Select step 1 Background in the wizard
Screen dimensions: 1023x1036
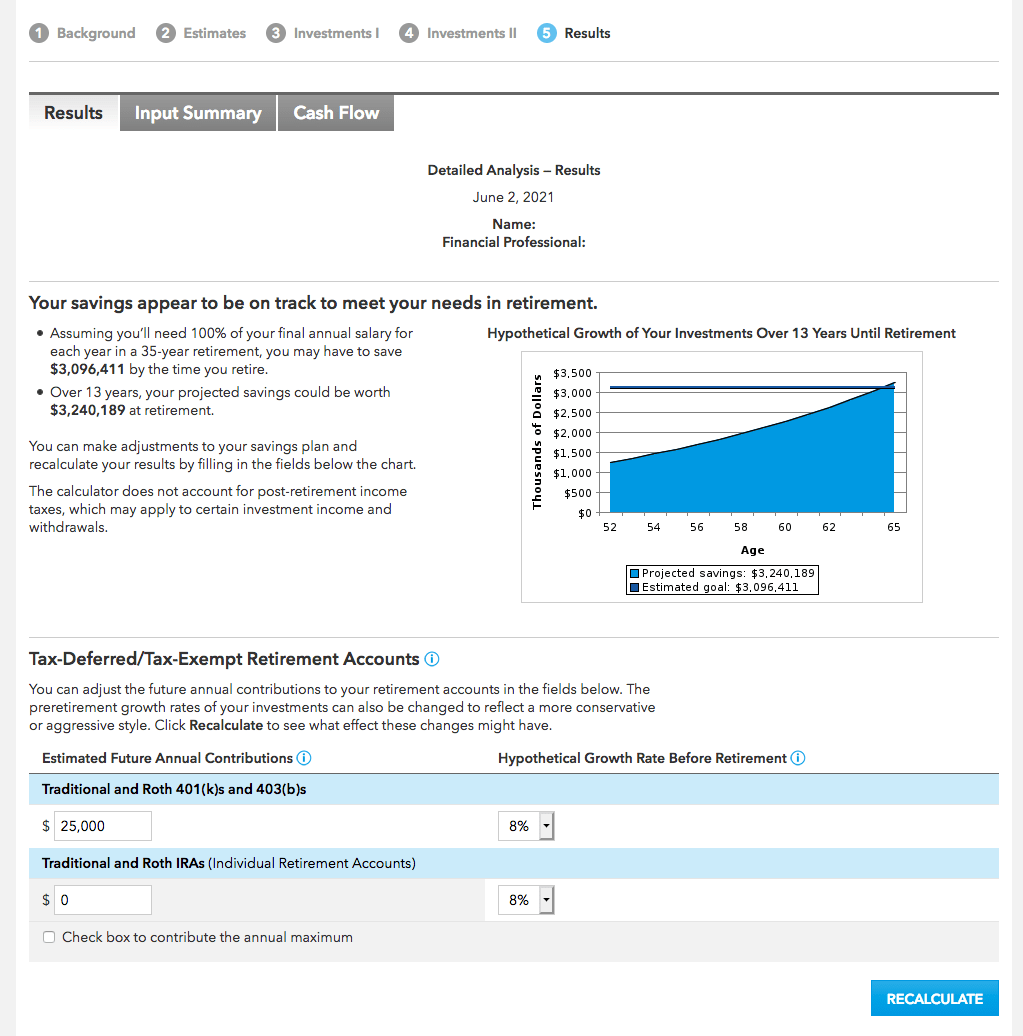coord(39,32)
